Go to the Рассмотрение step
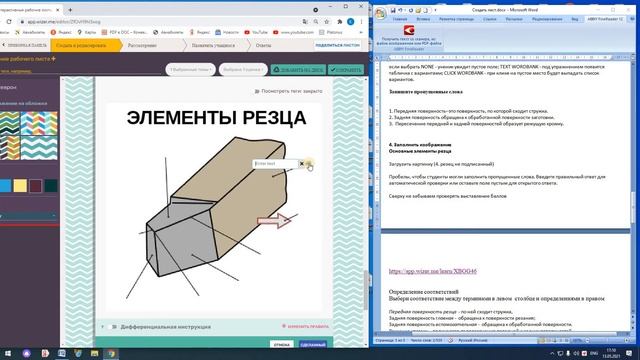This screenshot has width=640, height=360. [x=142, y=45]
